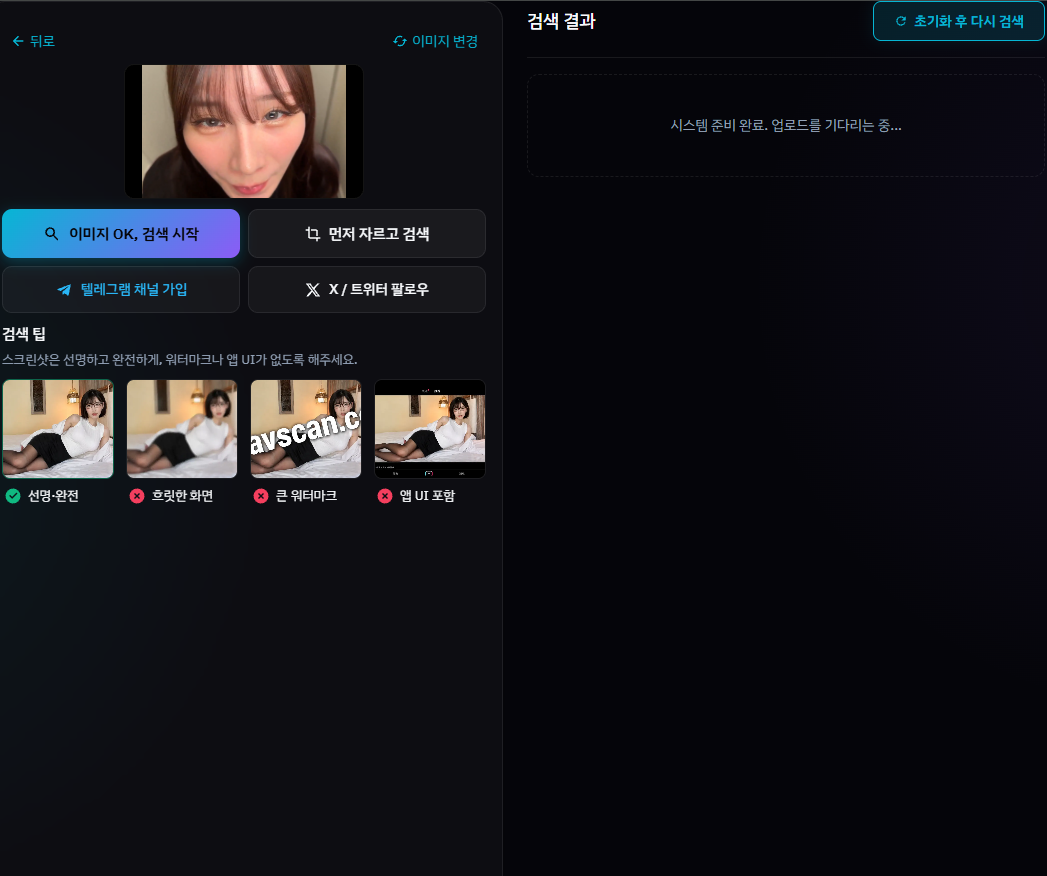Click the green check icon beside 선명·완전
The image size is (1047, 876).
tap(13, 496)
